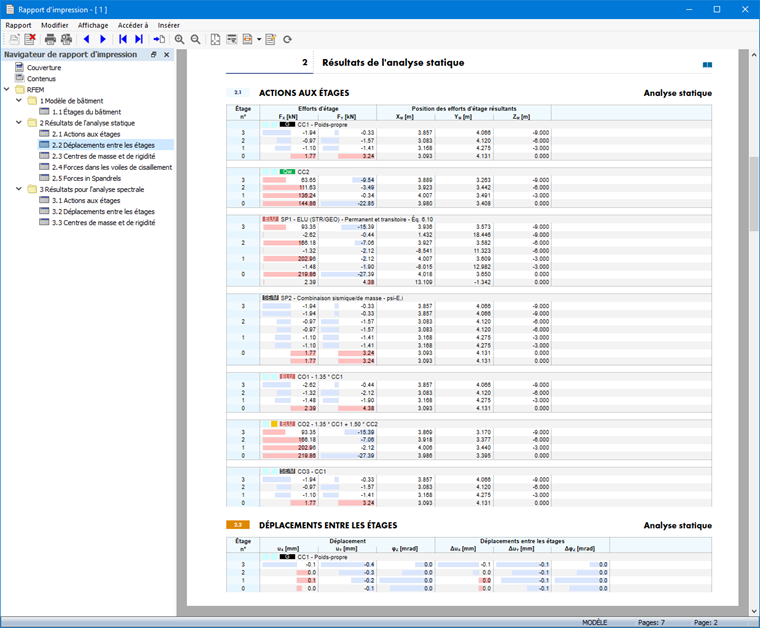Collapse the 3 Résultats pour l'analyse spectrale node
This screenshot has height=628, width=760.
pyautogui.click(x=19, y=189)
